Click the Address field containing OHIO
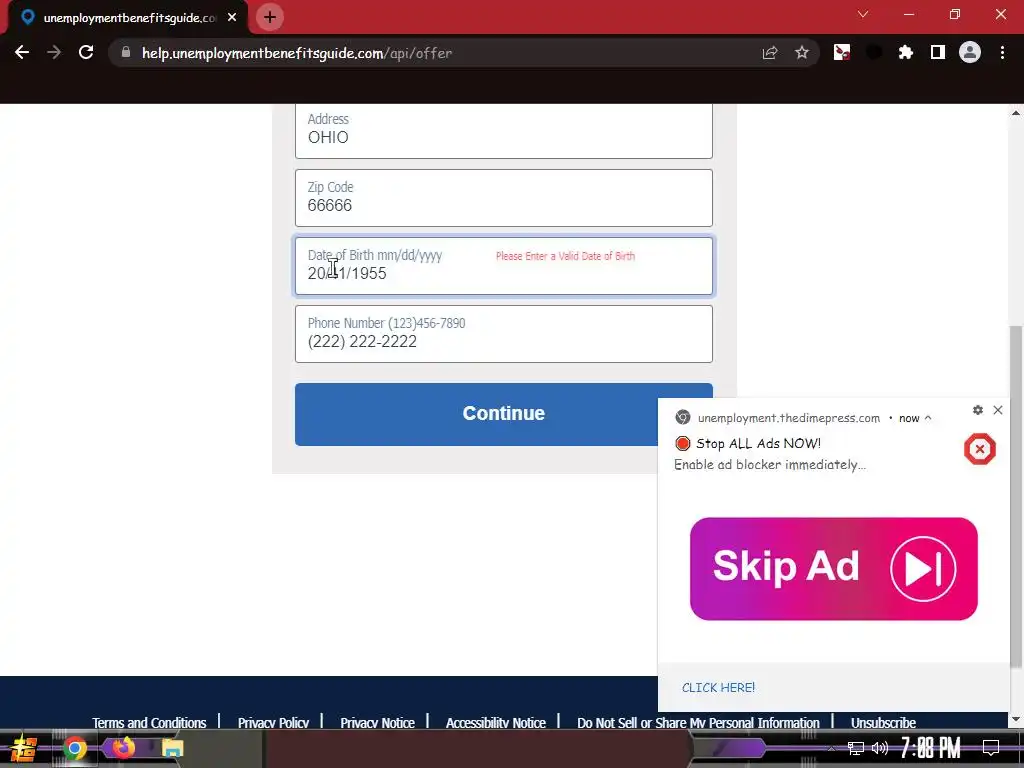 point(504,131)
